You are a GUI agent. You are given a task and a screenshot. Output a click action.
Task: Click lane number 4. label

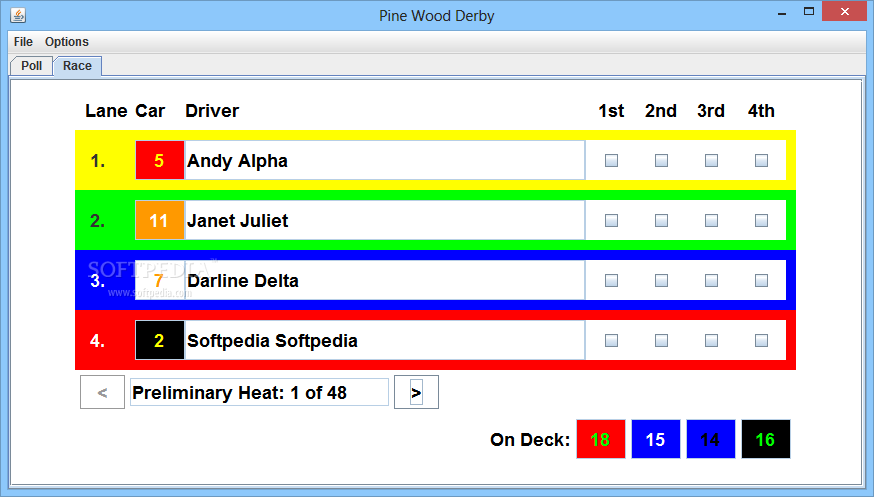98,340
